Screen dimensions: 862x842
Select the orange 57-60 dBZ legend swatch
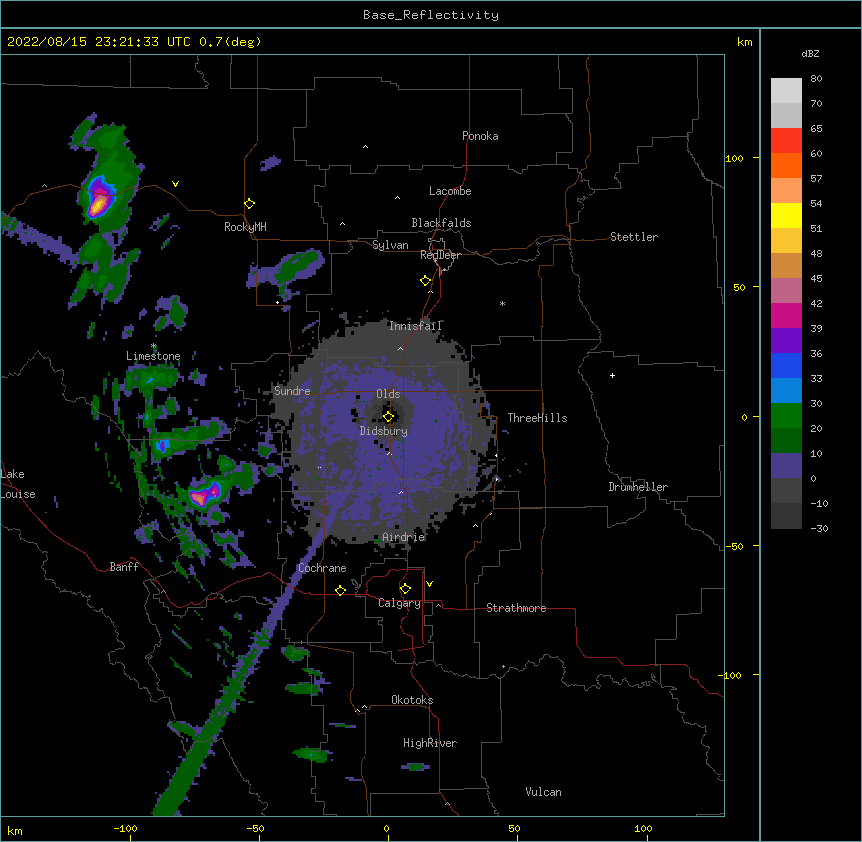pos(786,165)
